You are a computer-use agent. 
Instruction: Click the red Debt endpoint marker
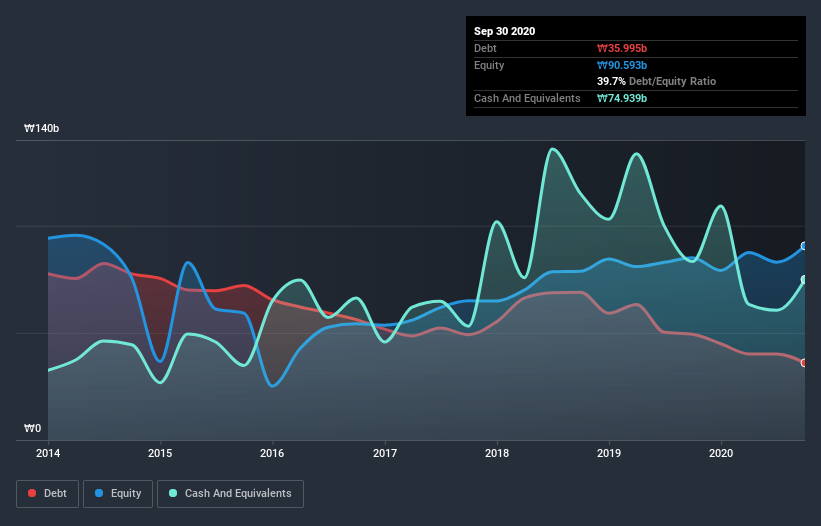(x=804, y=363)
